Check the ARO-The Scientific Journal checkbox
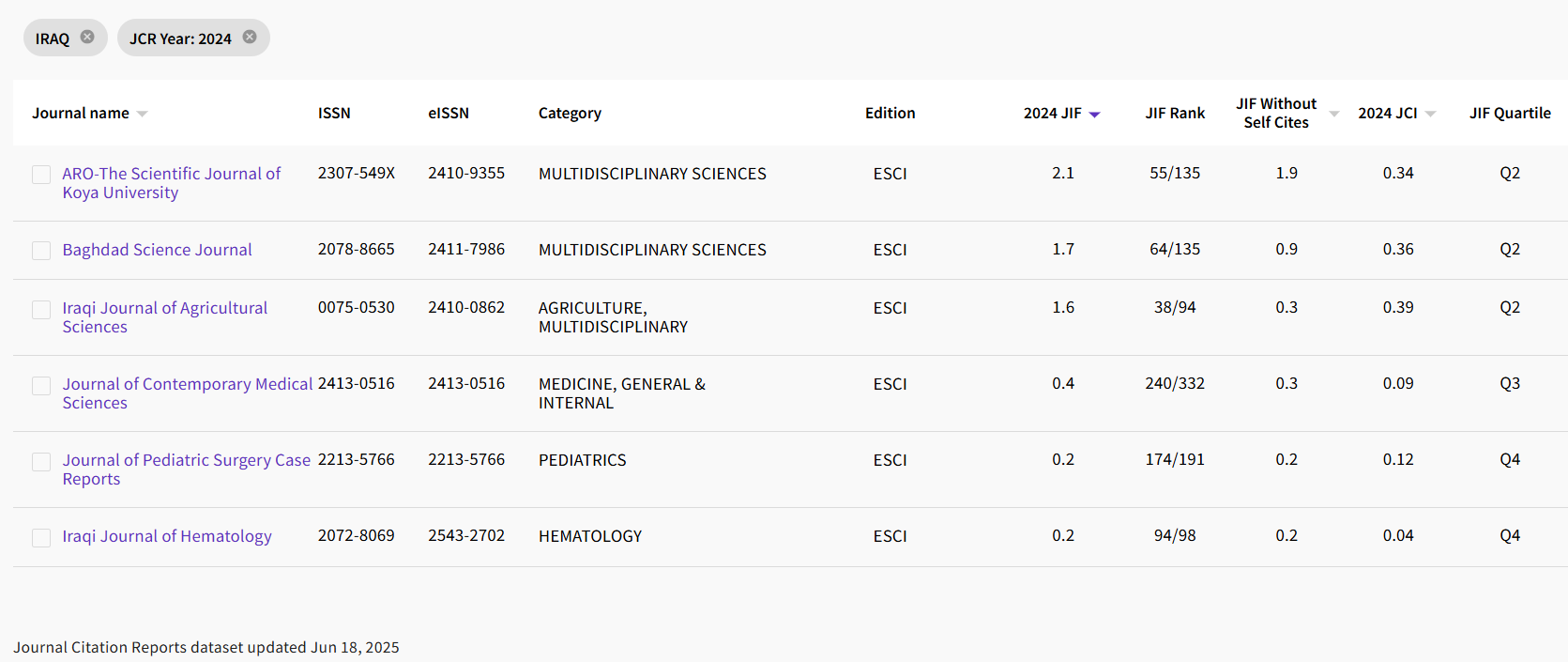 [41, 175]
